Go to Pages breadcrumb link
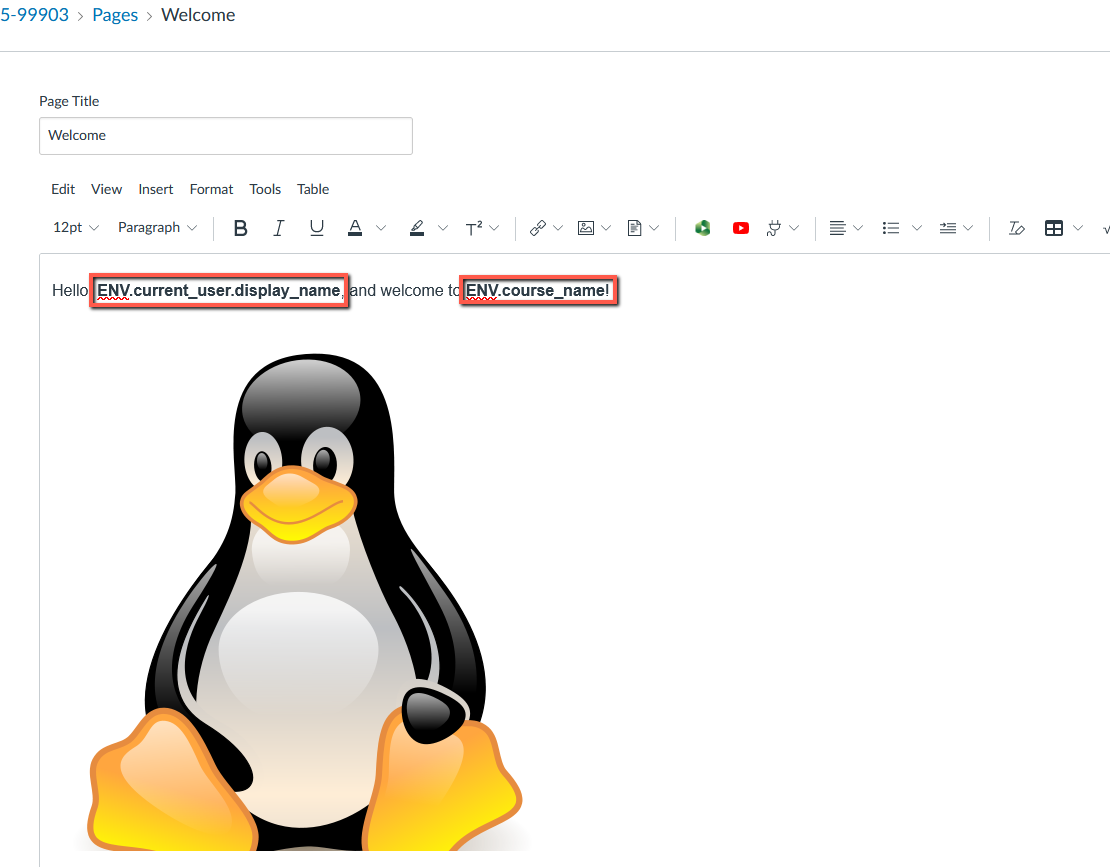1110x867 pixels. 115,15
